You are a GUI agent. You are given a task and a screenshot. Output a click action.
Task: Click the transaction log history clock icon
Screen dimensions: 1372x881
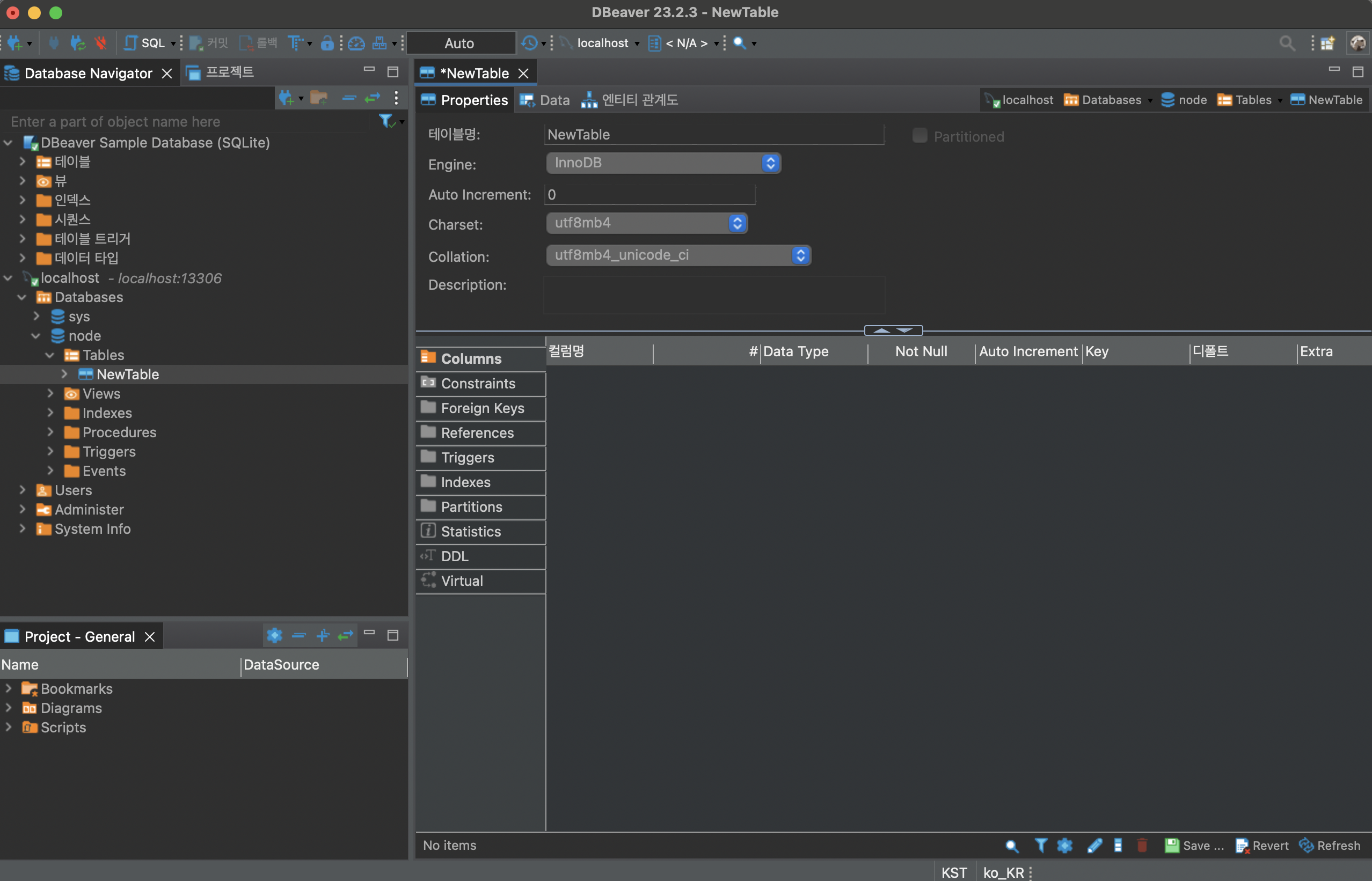(x=529, y=43)
